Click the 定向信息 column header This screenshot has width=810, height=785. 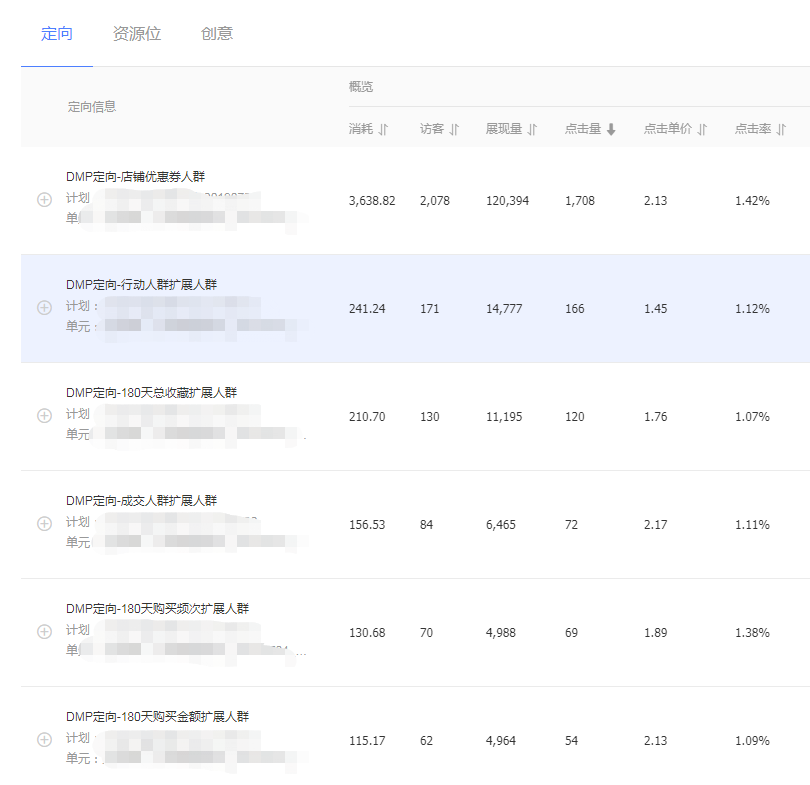[92, 107]
